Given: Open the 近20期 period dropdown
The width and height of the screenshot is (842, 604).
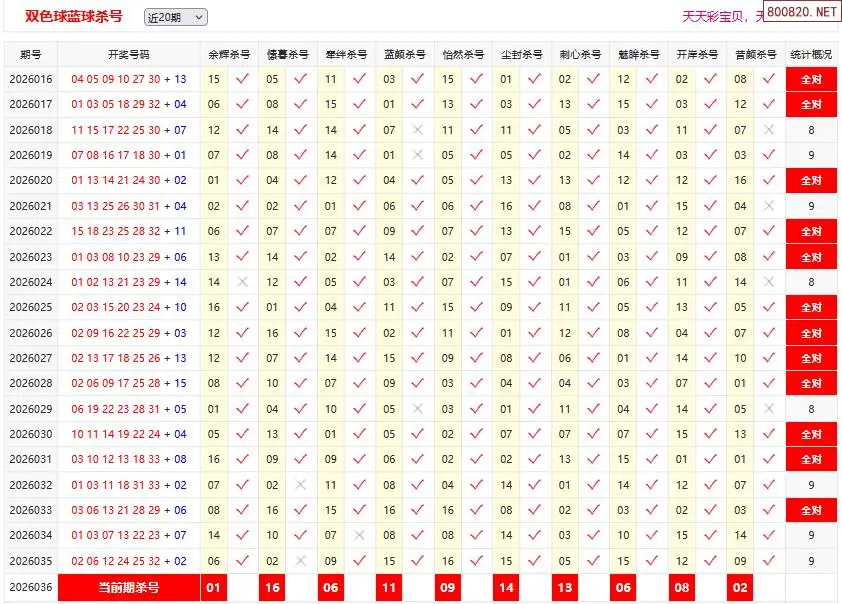Looking at the screenshot, I should (x=175, y=17).
